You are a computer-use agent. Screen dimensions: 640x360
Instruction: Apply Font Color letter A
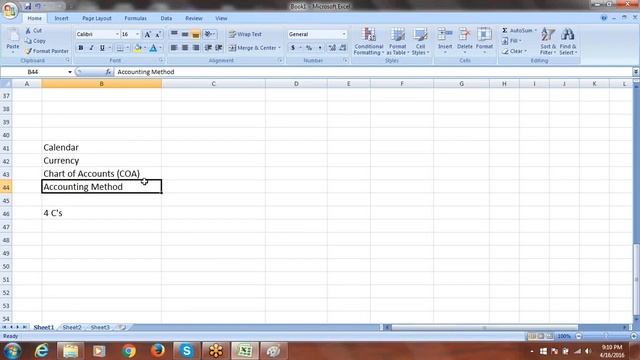[x=153, y=48]
